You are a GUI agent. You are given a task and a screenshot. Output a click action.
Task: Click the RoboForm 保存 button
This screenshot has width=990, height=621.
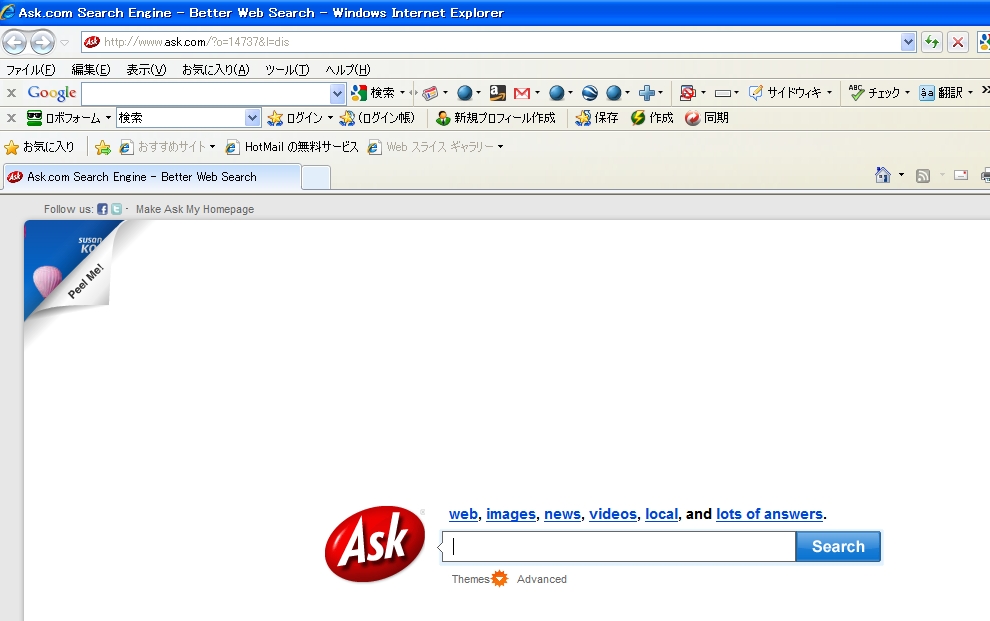(597, 118)
